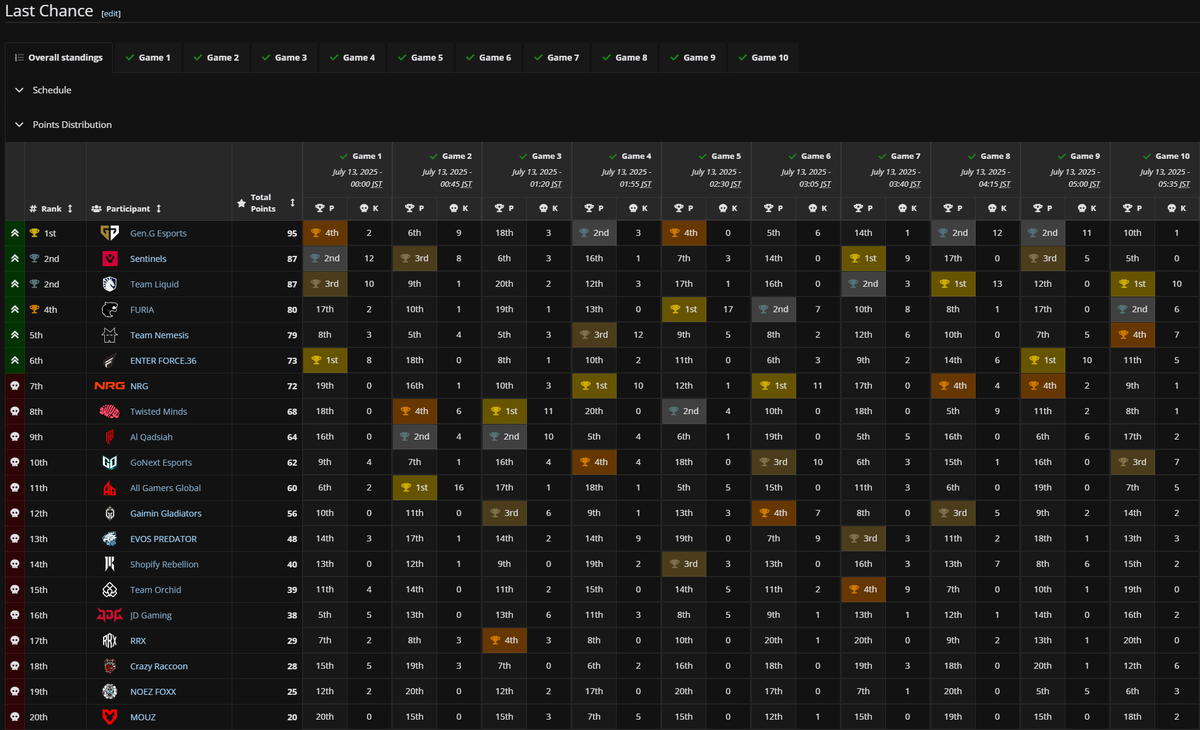Screen dimensions: 1200x730
Task: Open the ENTER FORCE.36 team link
Action: 164,361
